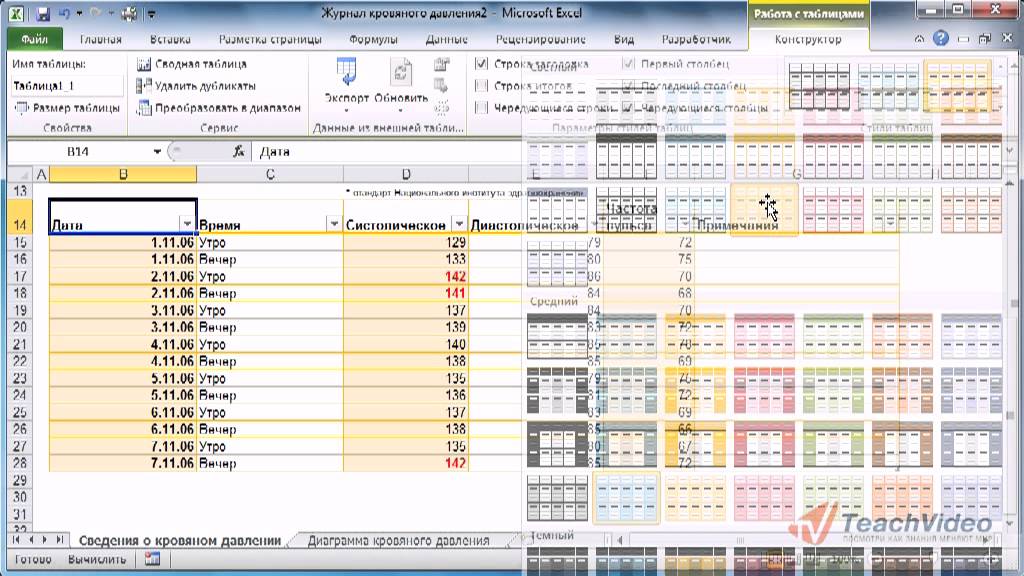Open the Undo history dropdown arrow
The image size is (1024, 576).
tap(79, 13)
